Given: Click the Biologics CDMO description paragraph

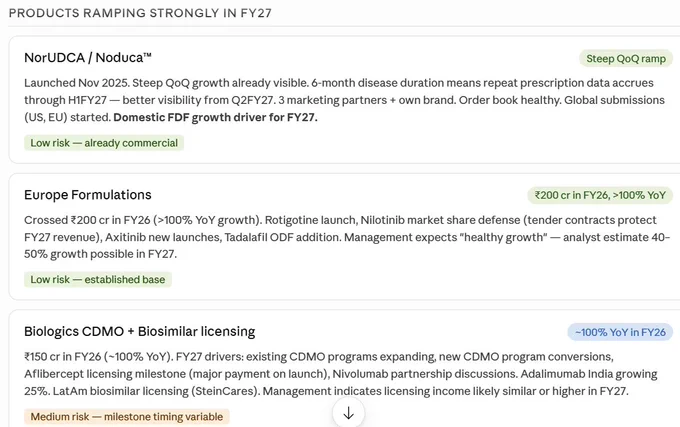Looking at the screenshot, I should pyautogui.click(x=341, y=374).
